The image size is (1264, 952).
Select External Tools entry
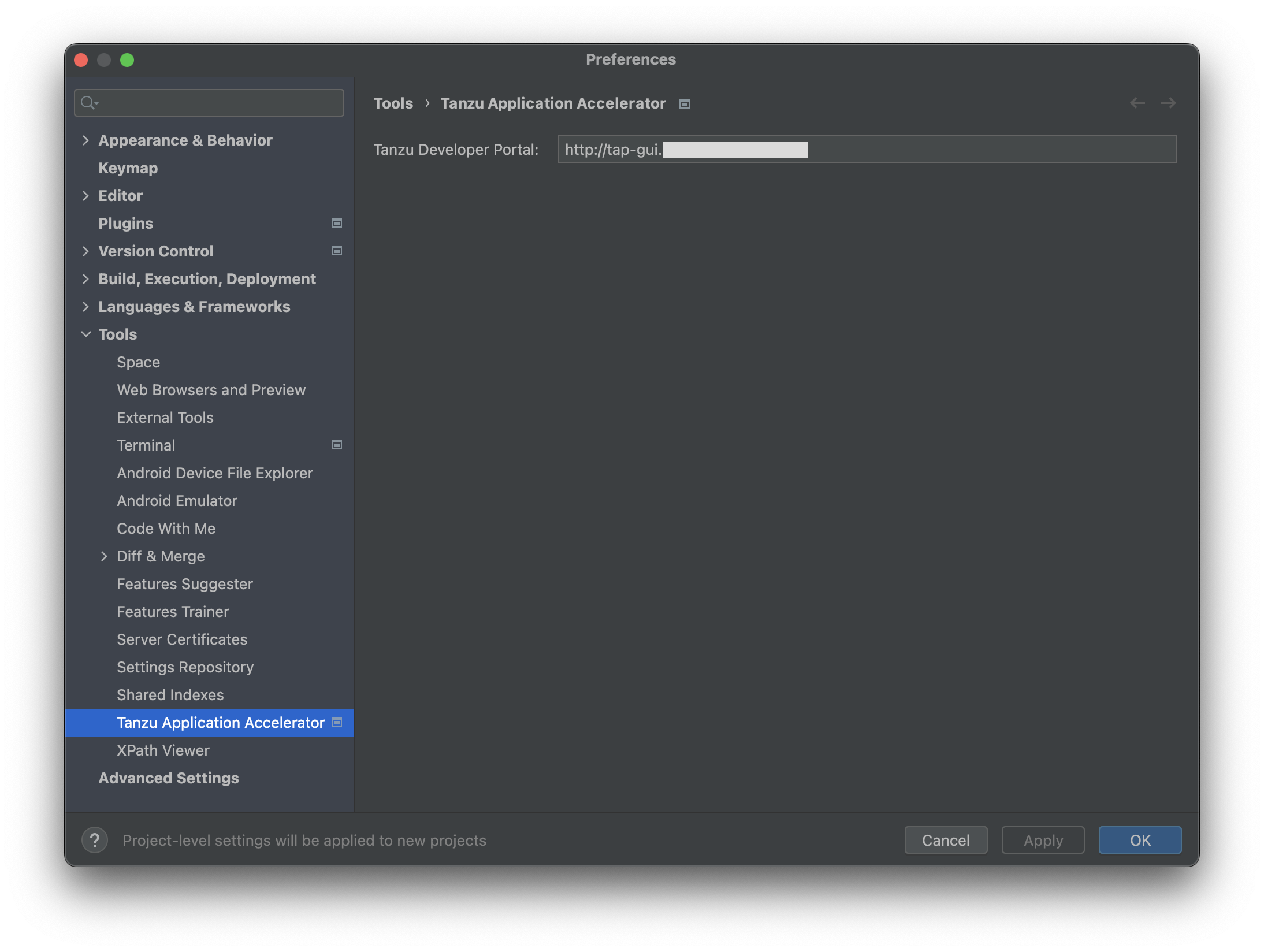[x=165, y=418]
